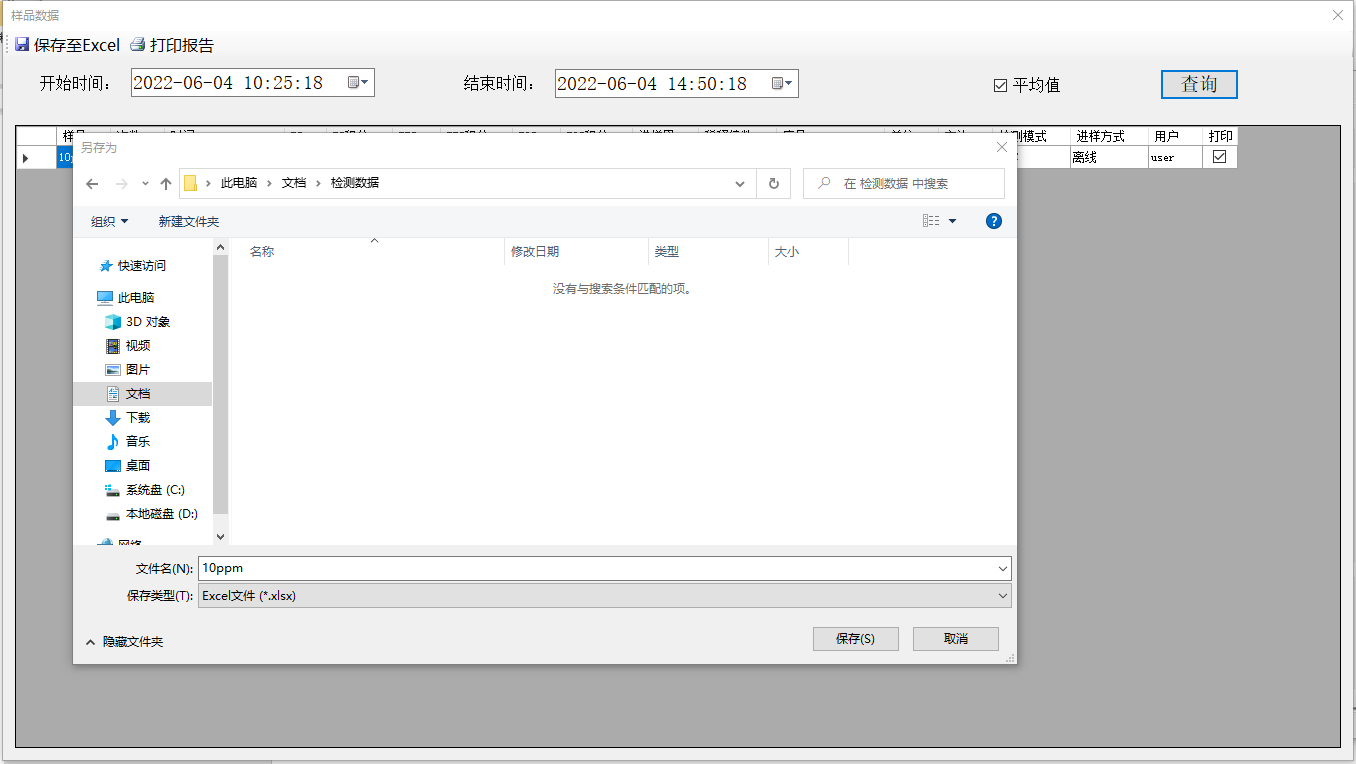Click the 查询 query button
Viewport: 1356px width, 764px height.
click(x=1199, y=84)
